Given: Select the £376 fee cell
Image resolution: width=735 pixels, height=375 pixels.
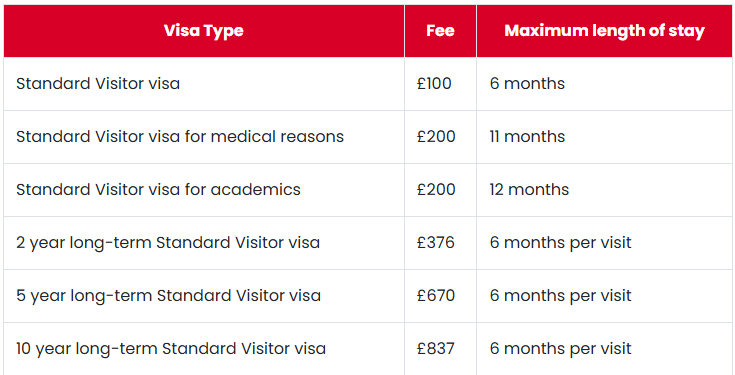Looking at the screenshot, I should pos(436,243).
